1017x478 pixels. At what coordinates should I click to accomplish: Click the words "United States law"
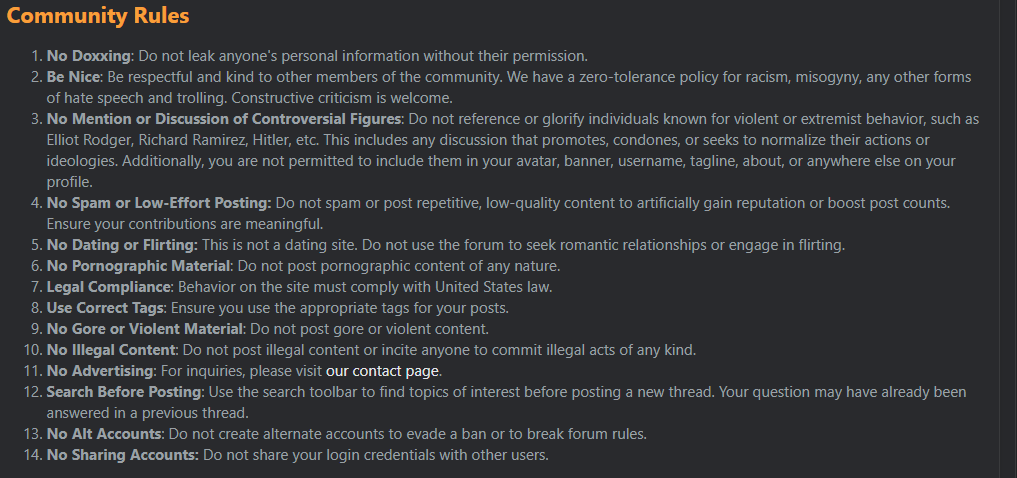tap(492, 287)
